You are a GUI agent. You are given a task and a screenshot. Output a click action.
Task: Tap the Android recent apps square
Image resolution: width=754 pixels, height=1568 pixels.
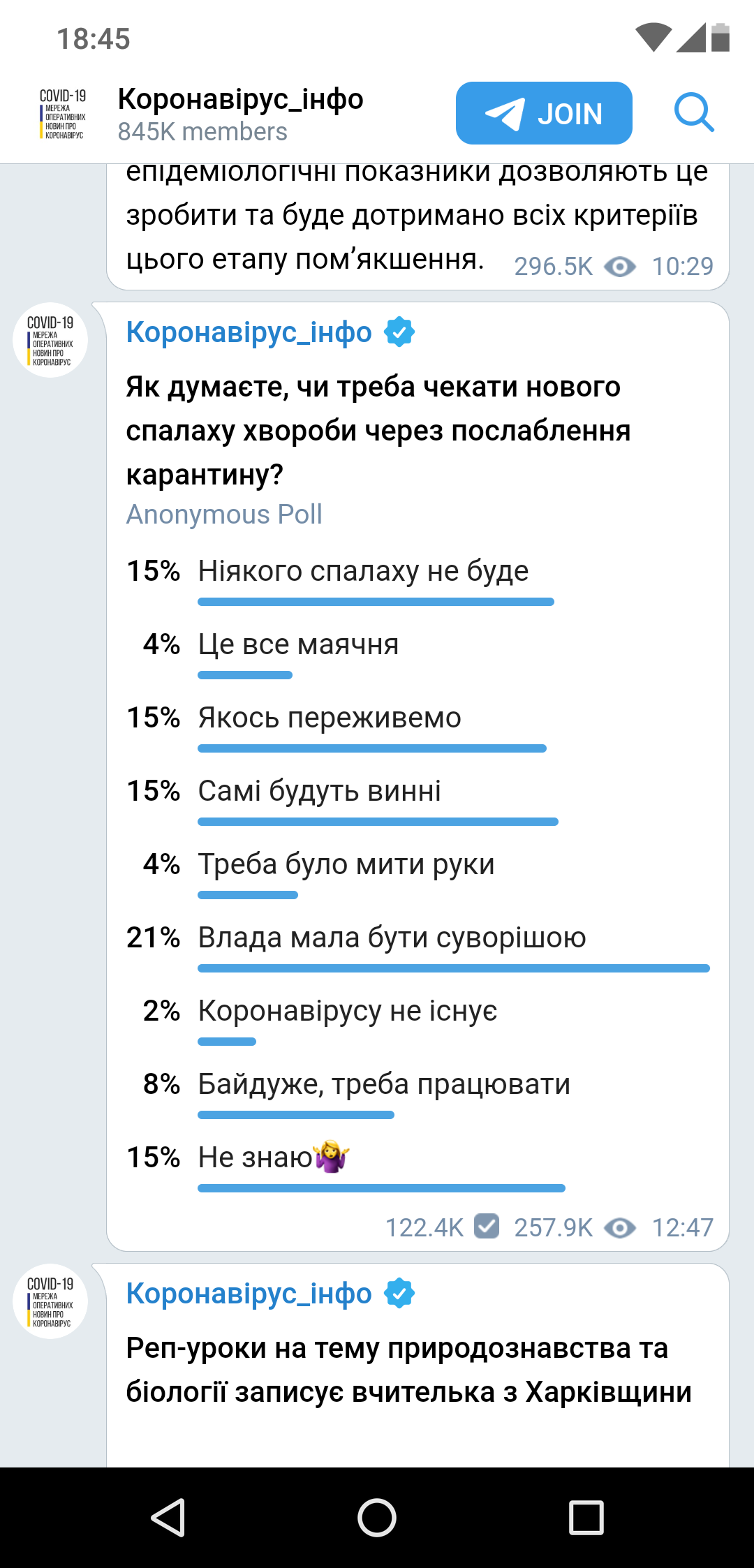pyautogui.click(x=586, y=1517)
